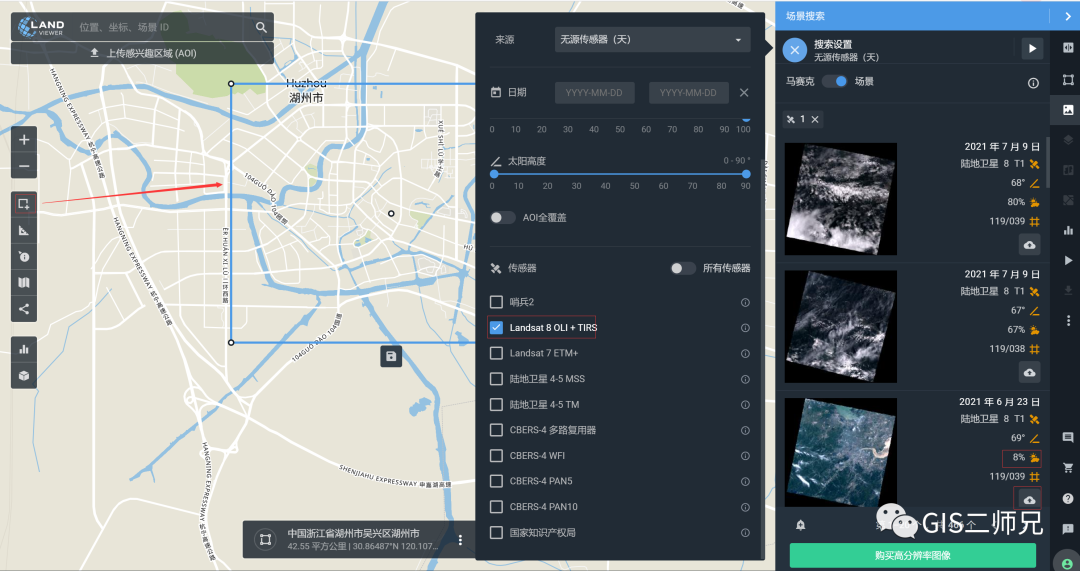Open the basemap layers tool

pyautogui.click(x=24, y=282)
